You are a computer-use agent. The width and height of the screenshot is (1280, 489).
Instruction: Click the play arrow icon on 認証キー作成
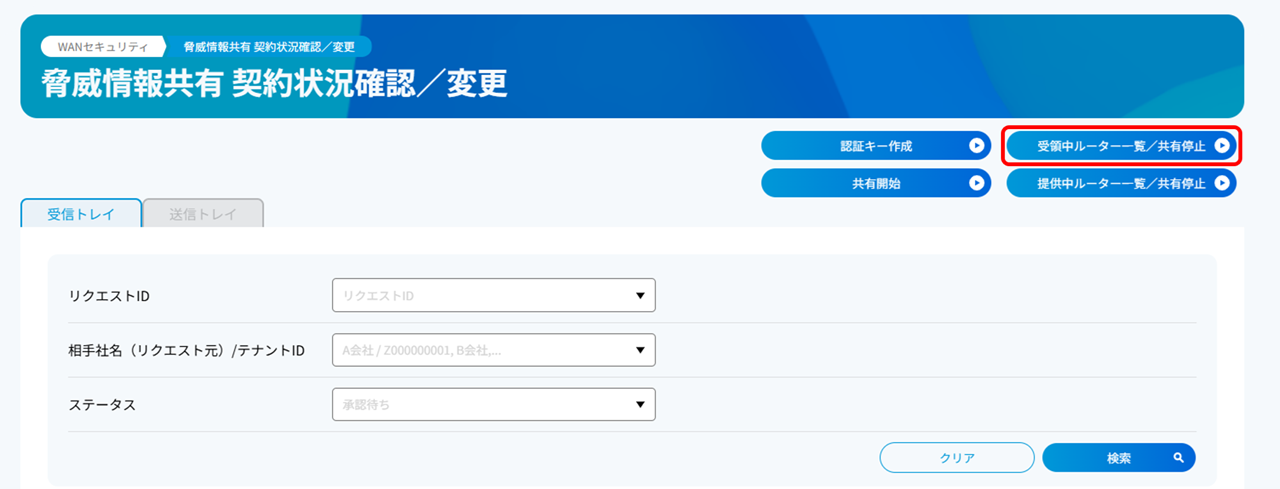tap(976, 146)
